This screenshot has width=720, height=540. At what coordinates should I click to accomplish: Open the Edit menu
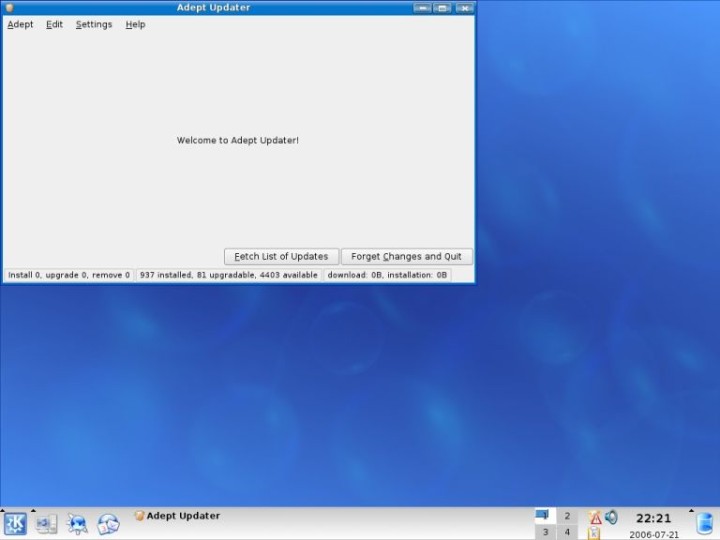coord(54,24)
